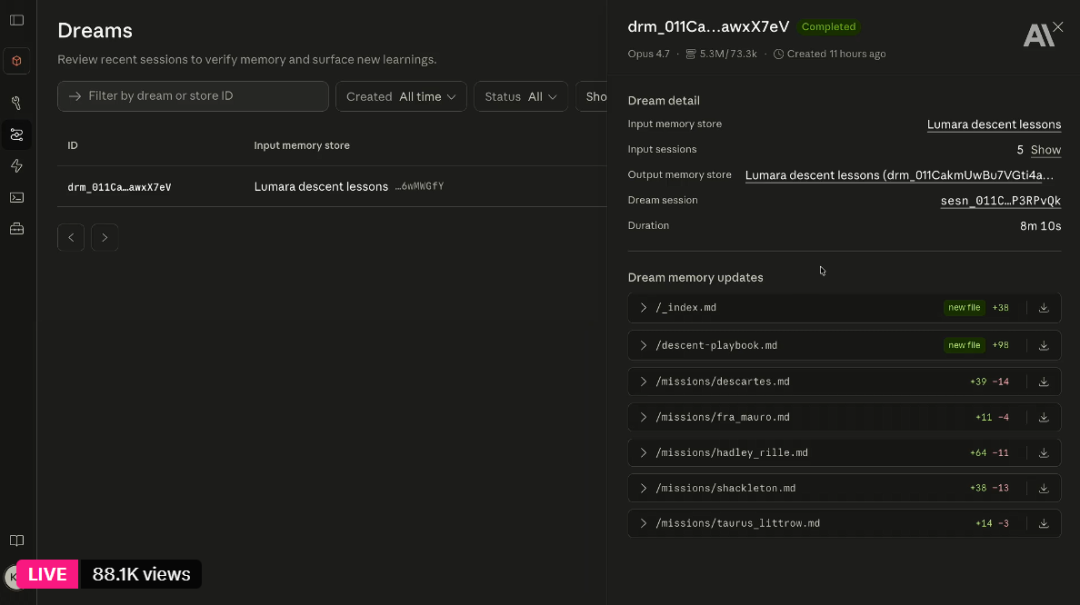Toggle the sidebar panel icon
This screenshot has width=1080, height=605.
click(17, 20)
